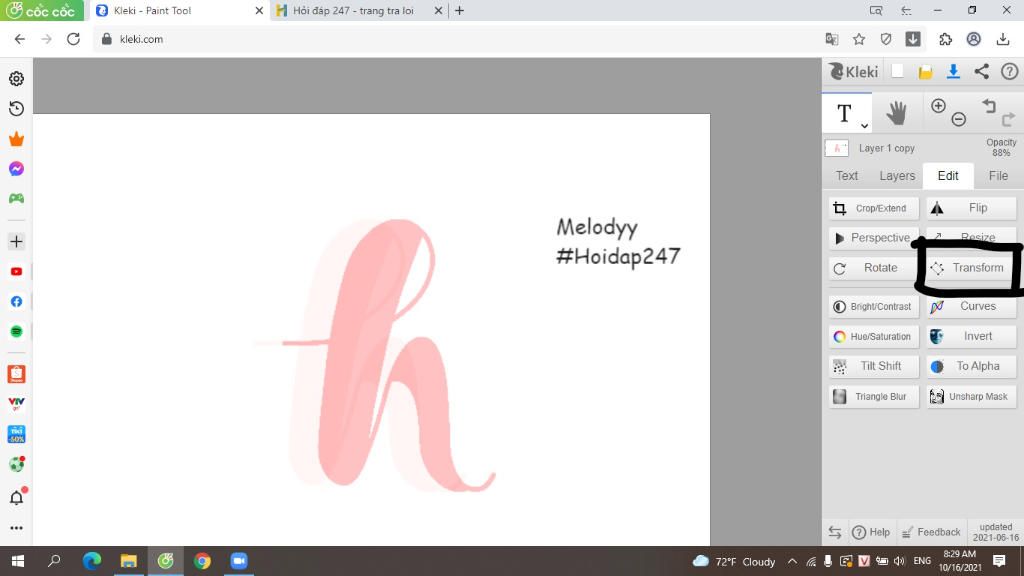The height and width of the screenshot is (576, 1024).
Task: Click the Kleki logo
Action: (x=854, y=71)
